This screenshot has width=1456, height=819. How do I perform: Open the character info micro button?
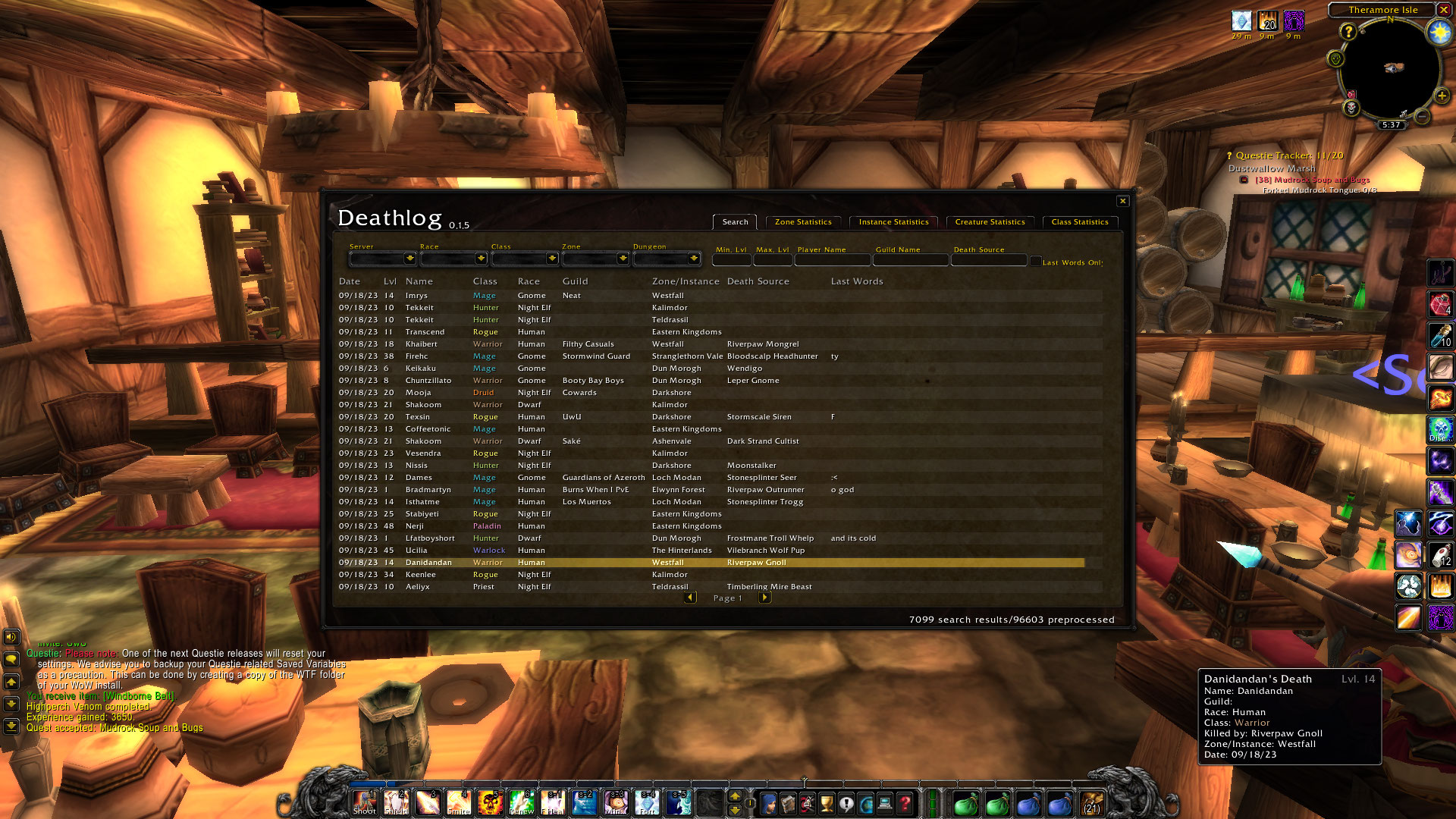pos(768,803)
